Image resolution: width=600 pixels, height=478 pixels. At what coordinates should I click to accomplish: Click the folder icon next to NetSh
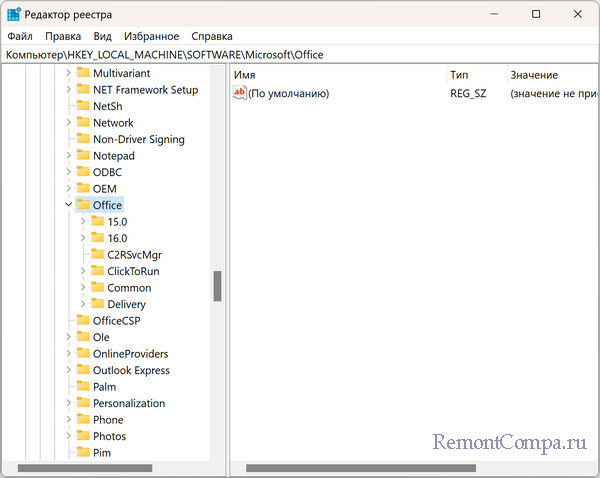[x=83, y=106]
